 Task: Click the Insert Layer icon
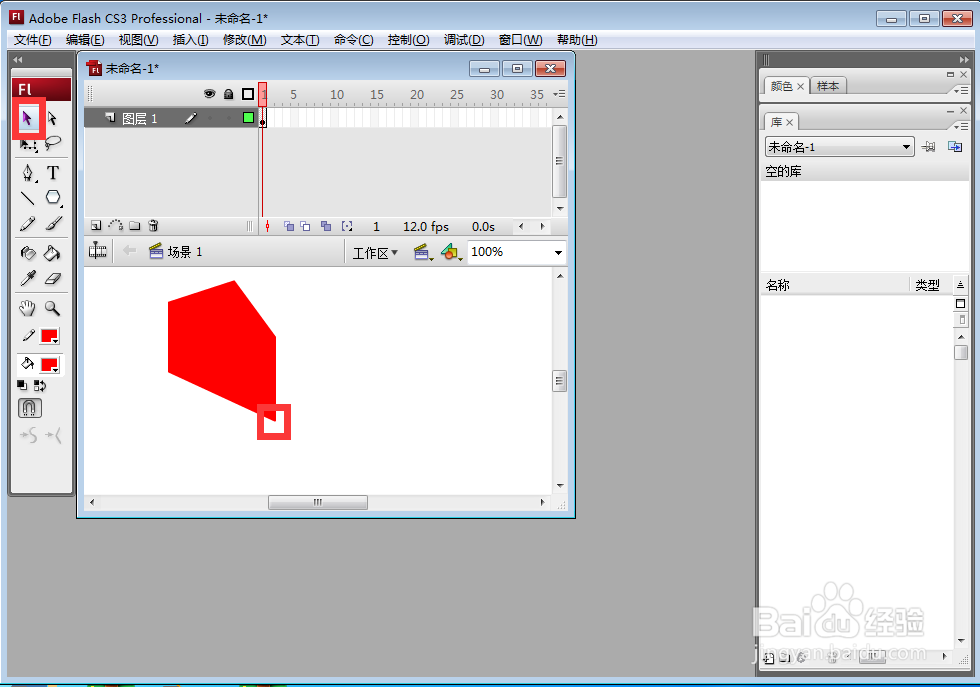[x=96, y=226]
